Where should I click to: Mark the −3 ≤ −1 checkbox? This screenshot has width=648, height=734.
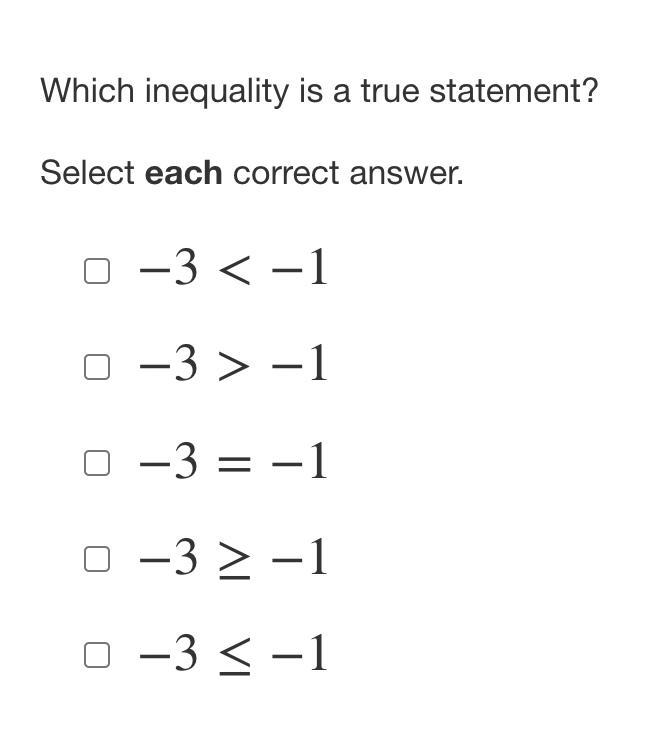point(97,655)
